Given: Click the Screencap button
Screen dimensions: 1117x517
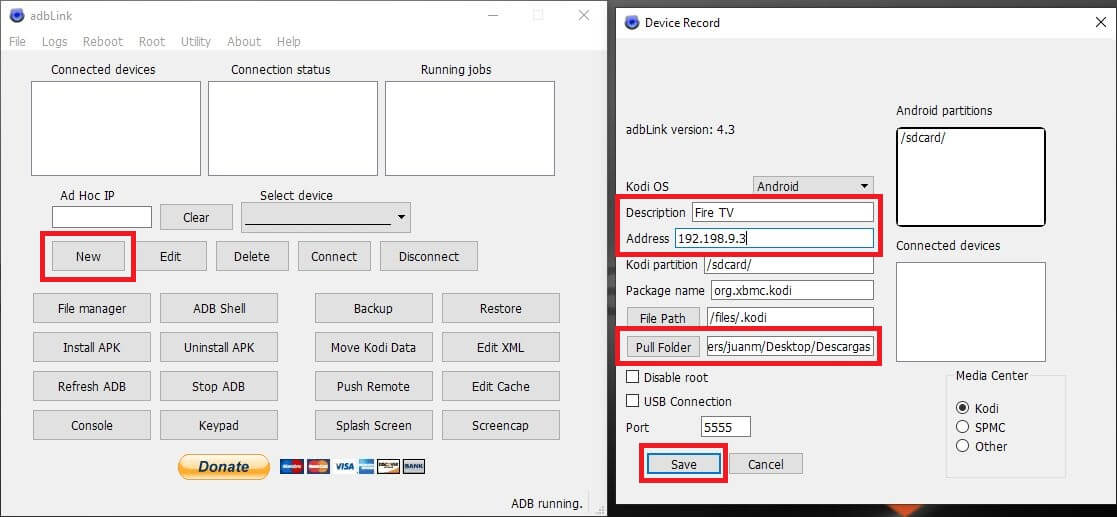Looking at the screenshot, I should (x=501, y=425).
